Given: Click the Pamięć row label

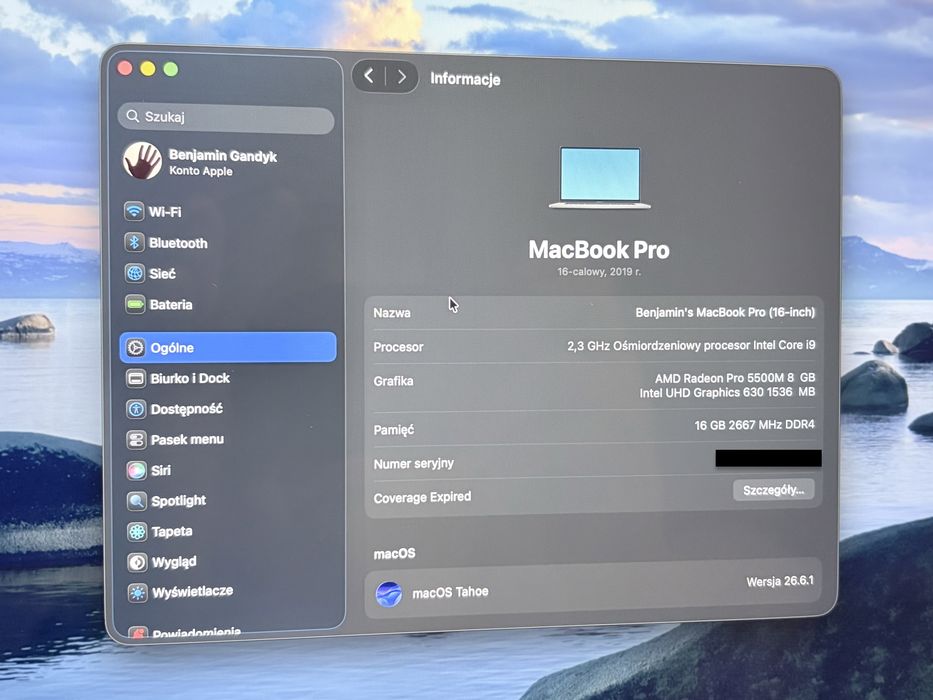Looking at the screenshot, I should tap(393, 430).
